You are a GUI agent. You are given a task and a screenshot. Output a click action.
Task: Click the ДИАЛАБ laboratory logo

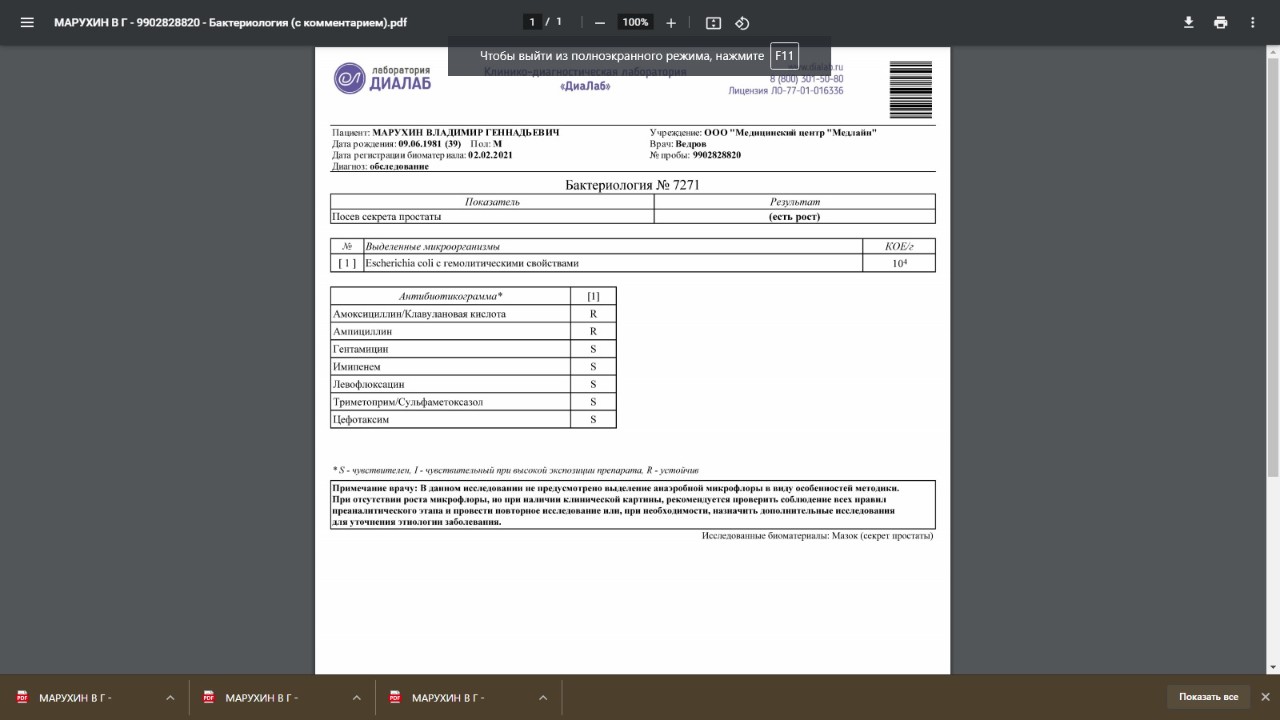(383, 78)
